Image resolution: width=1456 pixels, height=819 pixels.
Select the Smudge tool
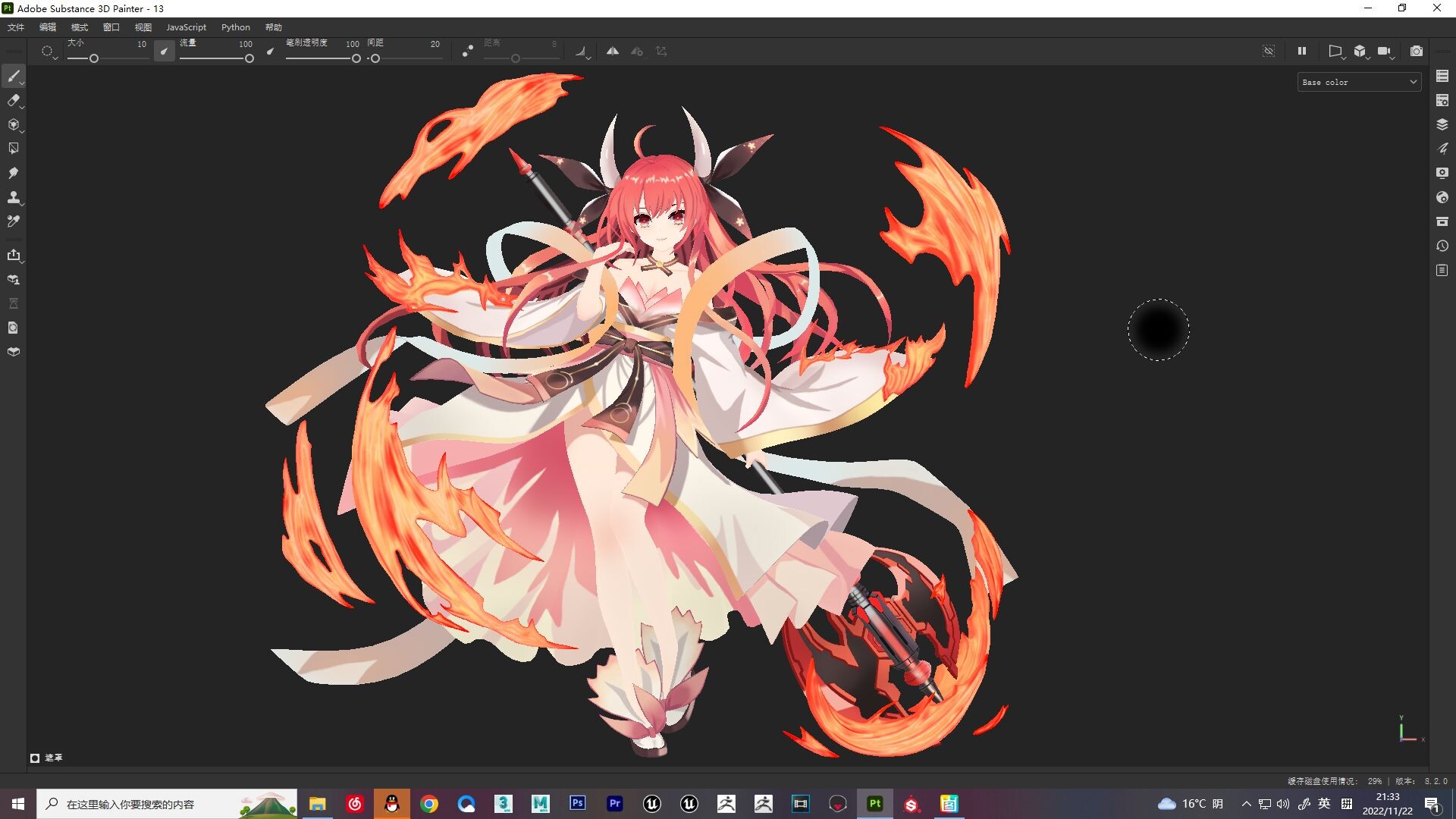(x=13, y=173)
